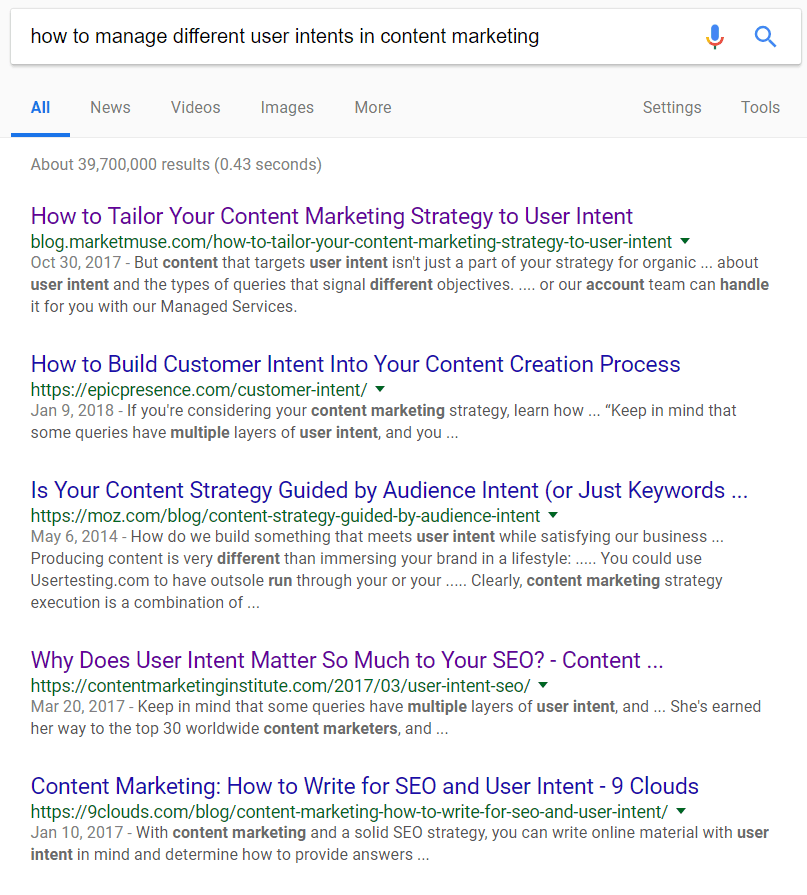The height and width of the screenshot is (895, 807).
Task: Open the search Tools options
Action: click(x=760, y=108)
